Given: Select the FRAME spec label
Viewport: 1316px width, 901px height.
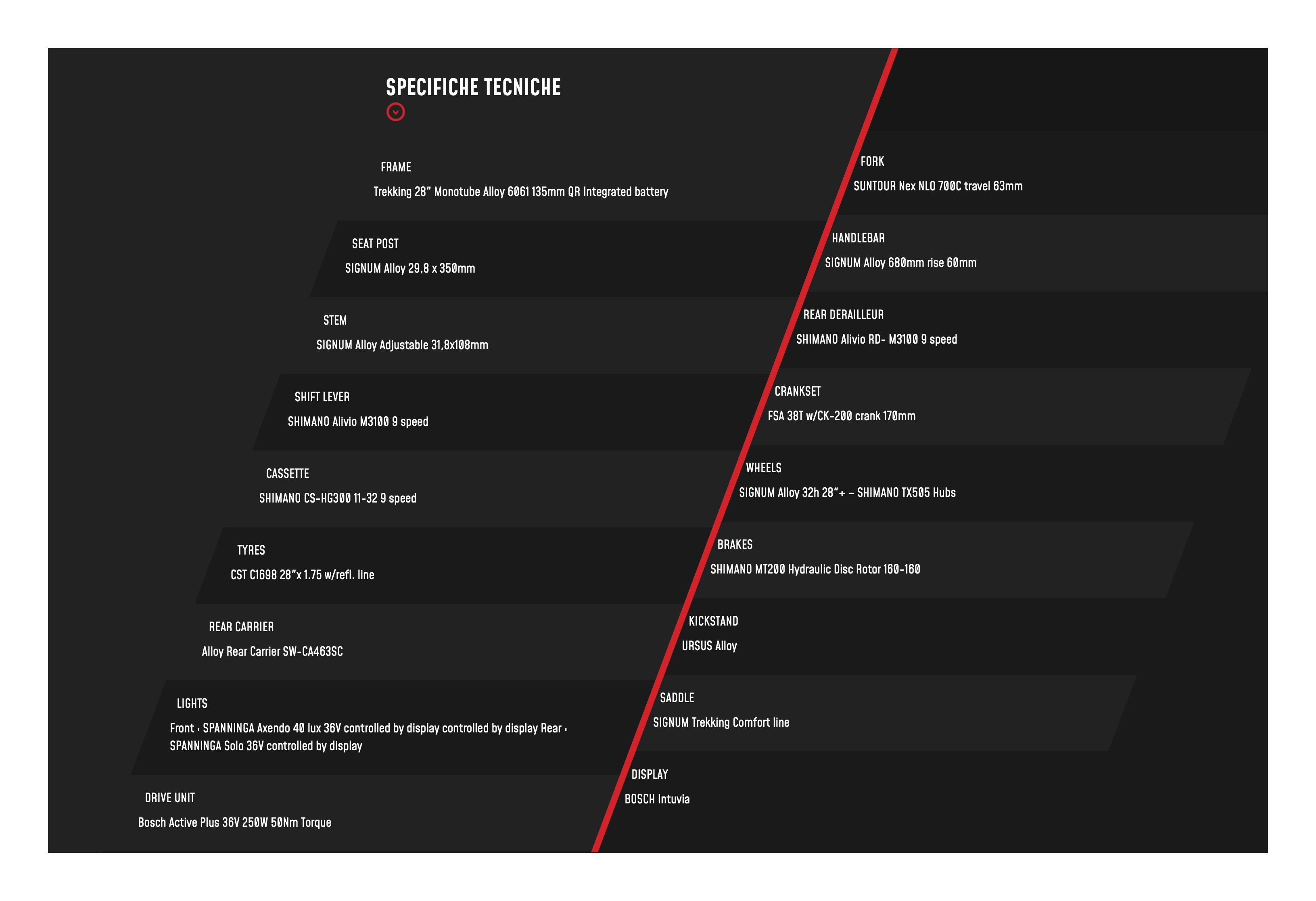Looking at the screenshot, I should pos(395,167).
